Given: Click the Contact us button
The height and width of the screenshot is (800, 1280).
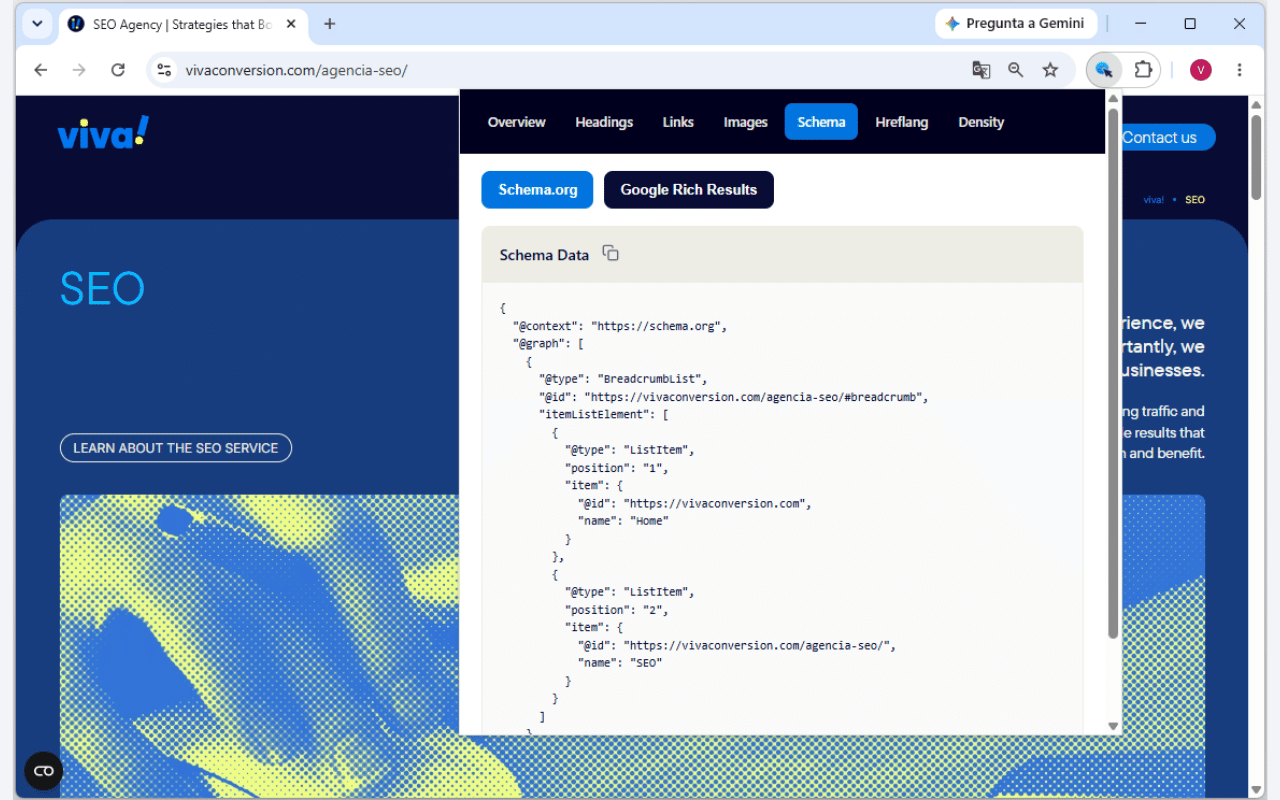Looking at the screenshot, I should coord(1165,137).
